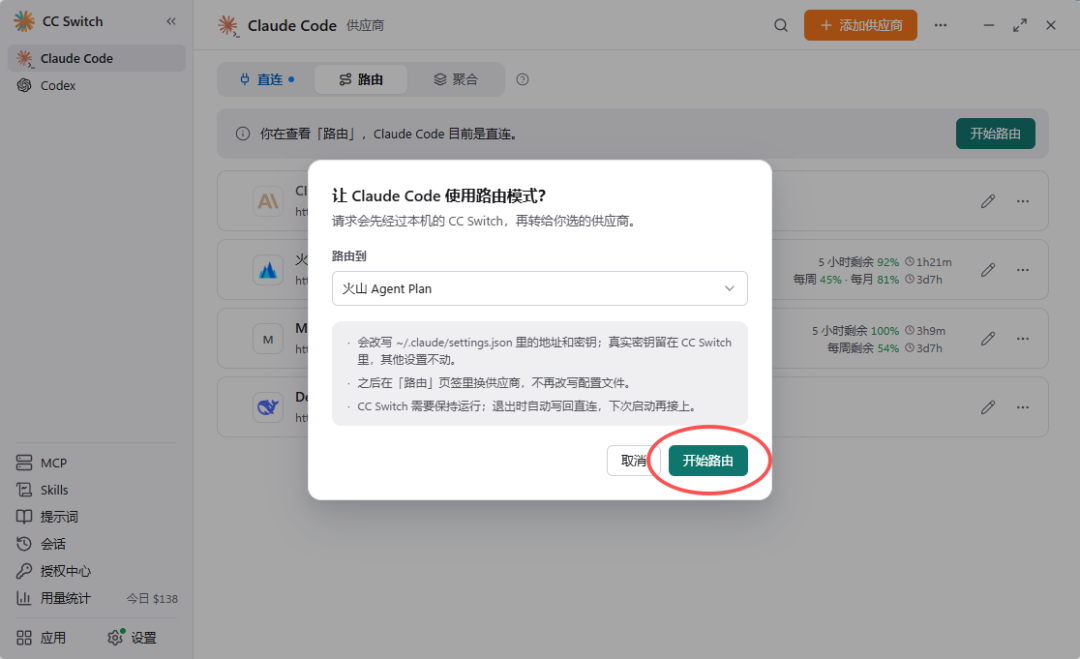Click 添加供应商 add provider button

[860, 25]
